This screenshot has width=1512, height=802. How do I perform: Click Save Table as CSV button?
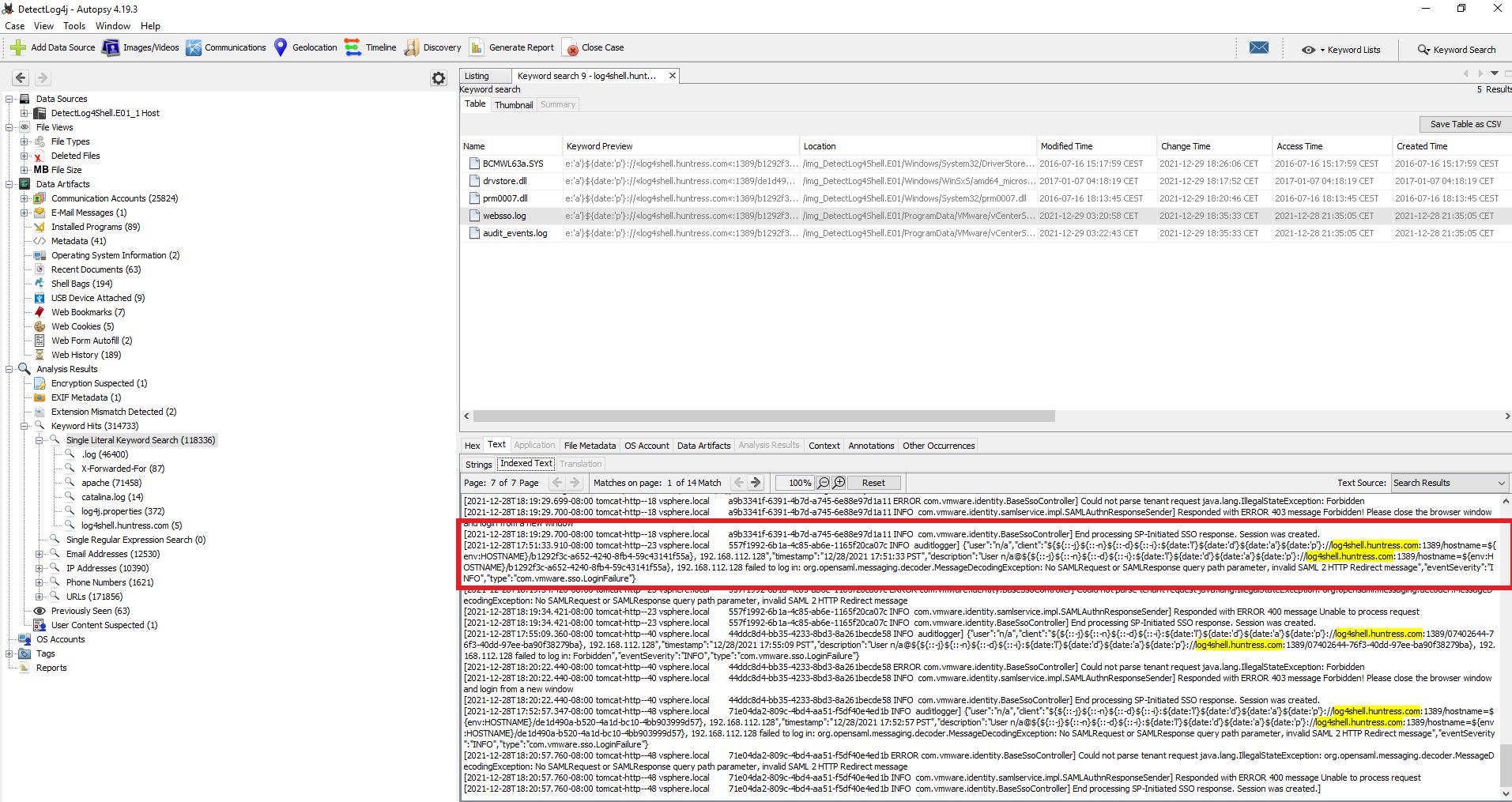[x=1465, y=124]
